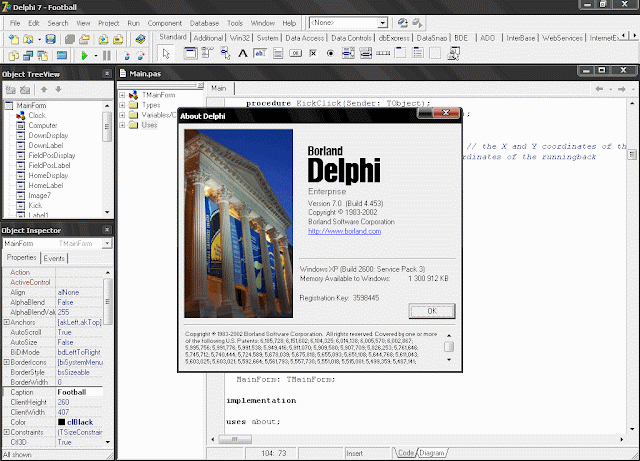
Task: Switch to Events tab in Object Inspector
Action: pos(54,258)
